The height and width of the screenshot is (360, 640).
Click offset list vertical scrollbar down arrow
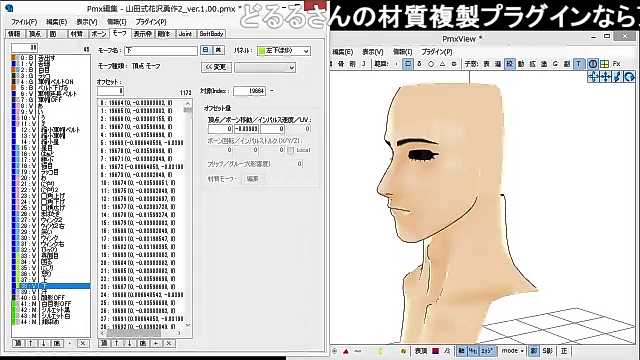(x=188, y=325)
